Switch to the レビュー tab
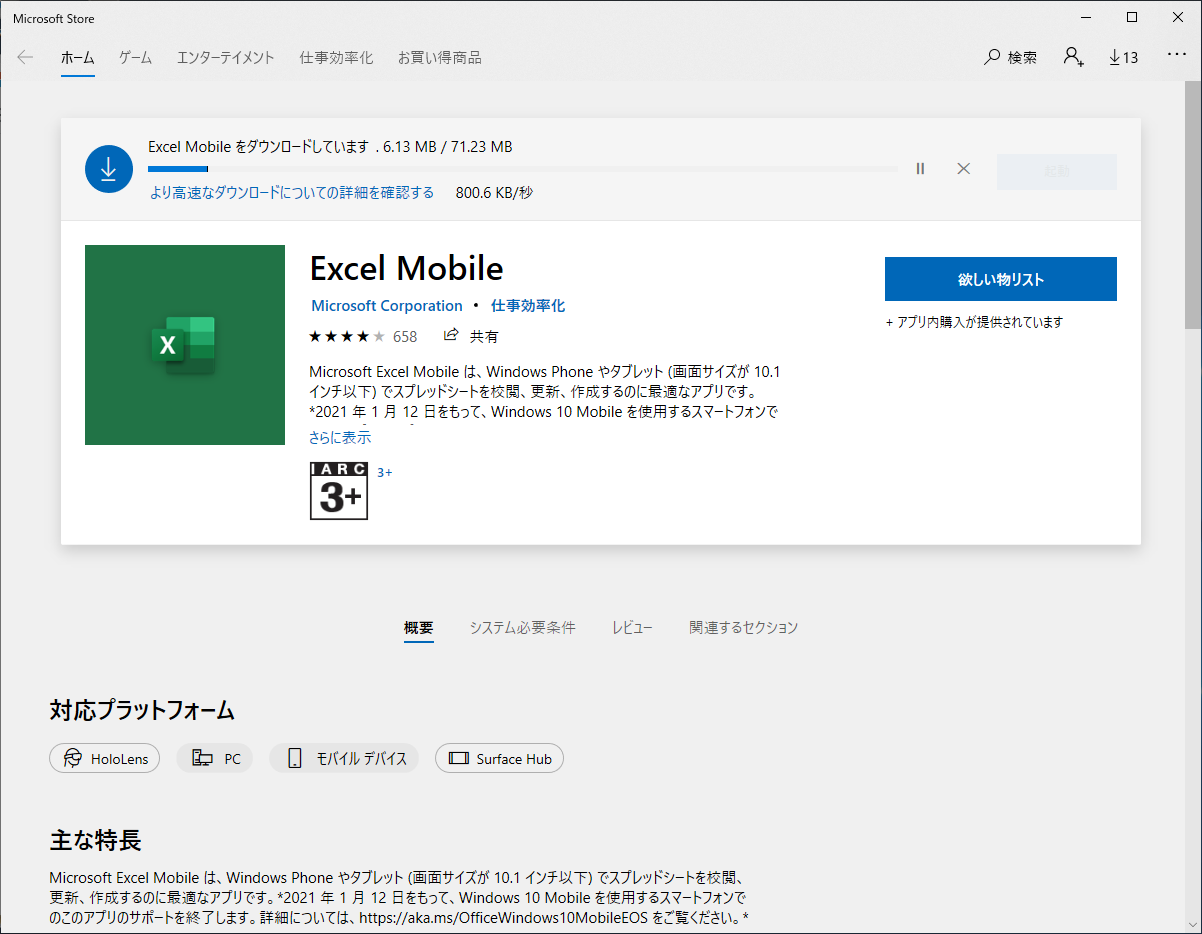This screenshot has height=934, width=1202. click(x=632, y=627)
